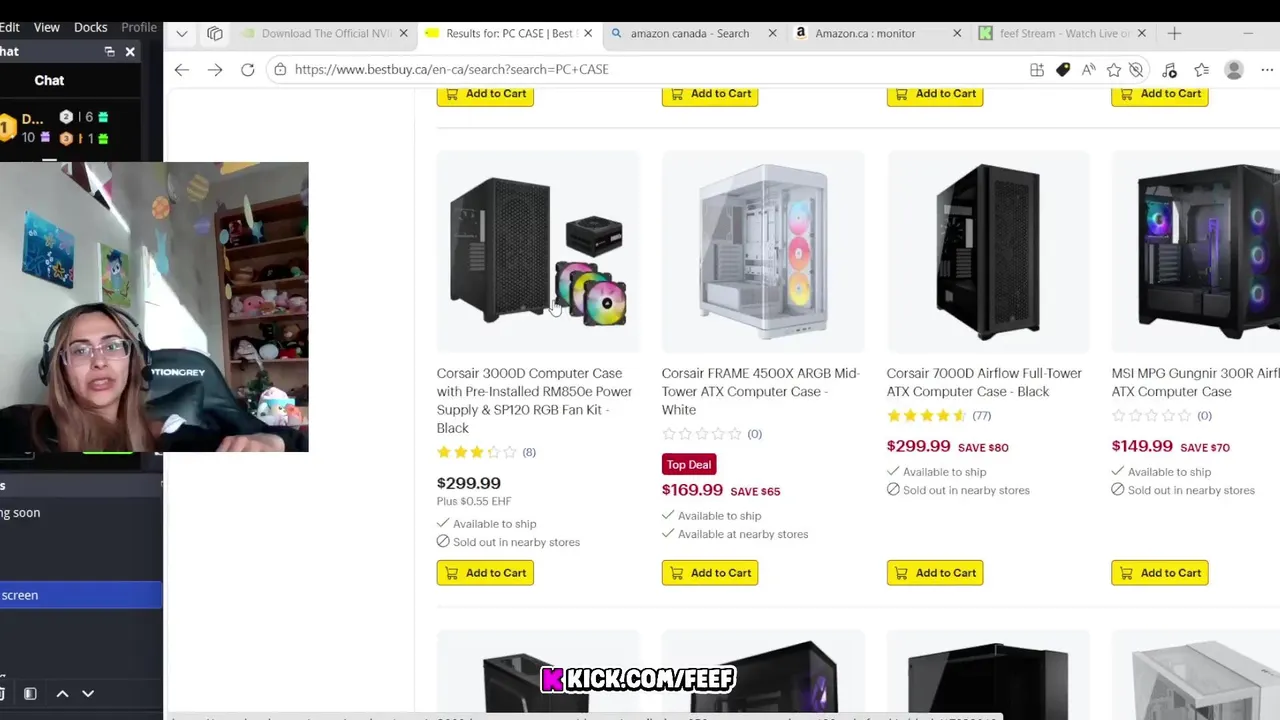1280x720 pixels.
Task: Pop out the Chat dock window
Action: point(109,51)
